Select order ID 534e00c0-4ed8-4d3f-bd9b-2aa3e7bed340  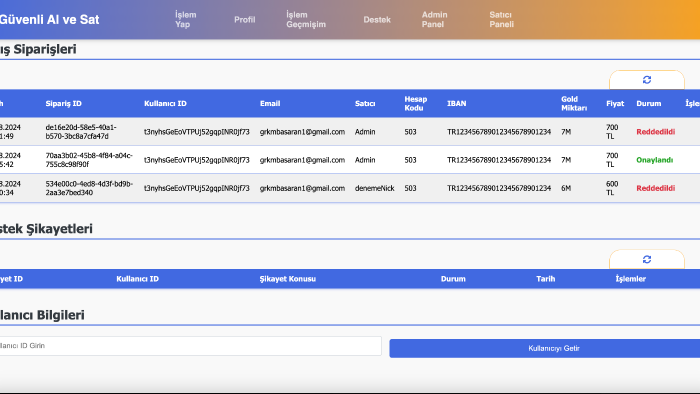89,188
